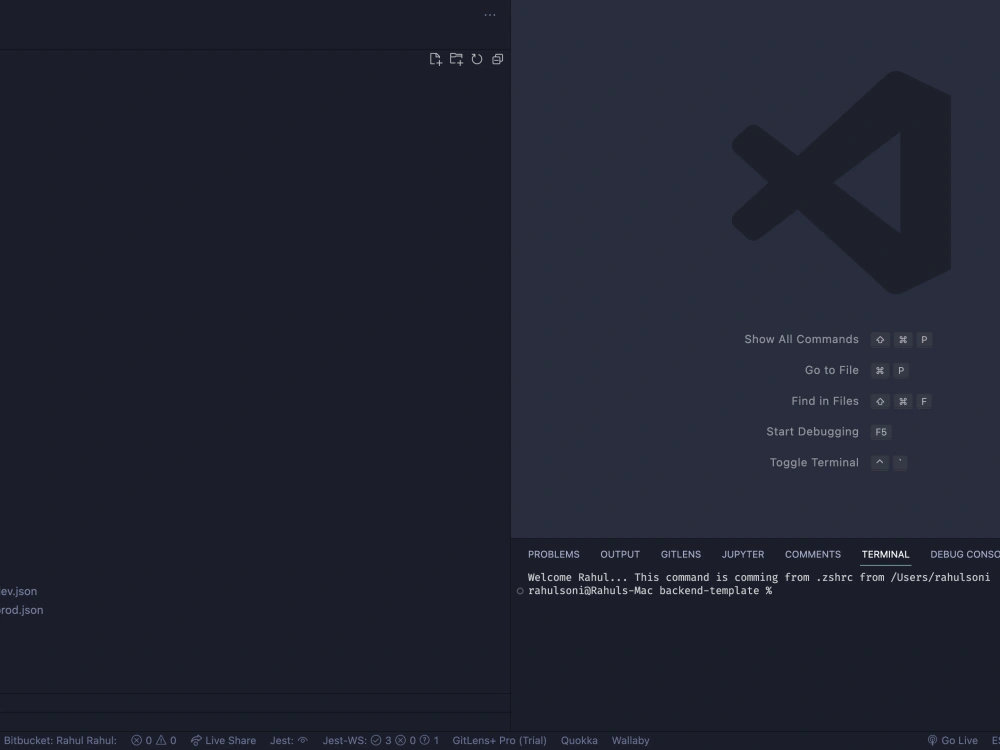
Task: Click Bitbucket: Rahul Rahul status entry
Action: [x=59, y=740]
